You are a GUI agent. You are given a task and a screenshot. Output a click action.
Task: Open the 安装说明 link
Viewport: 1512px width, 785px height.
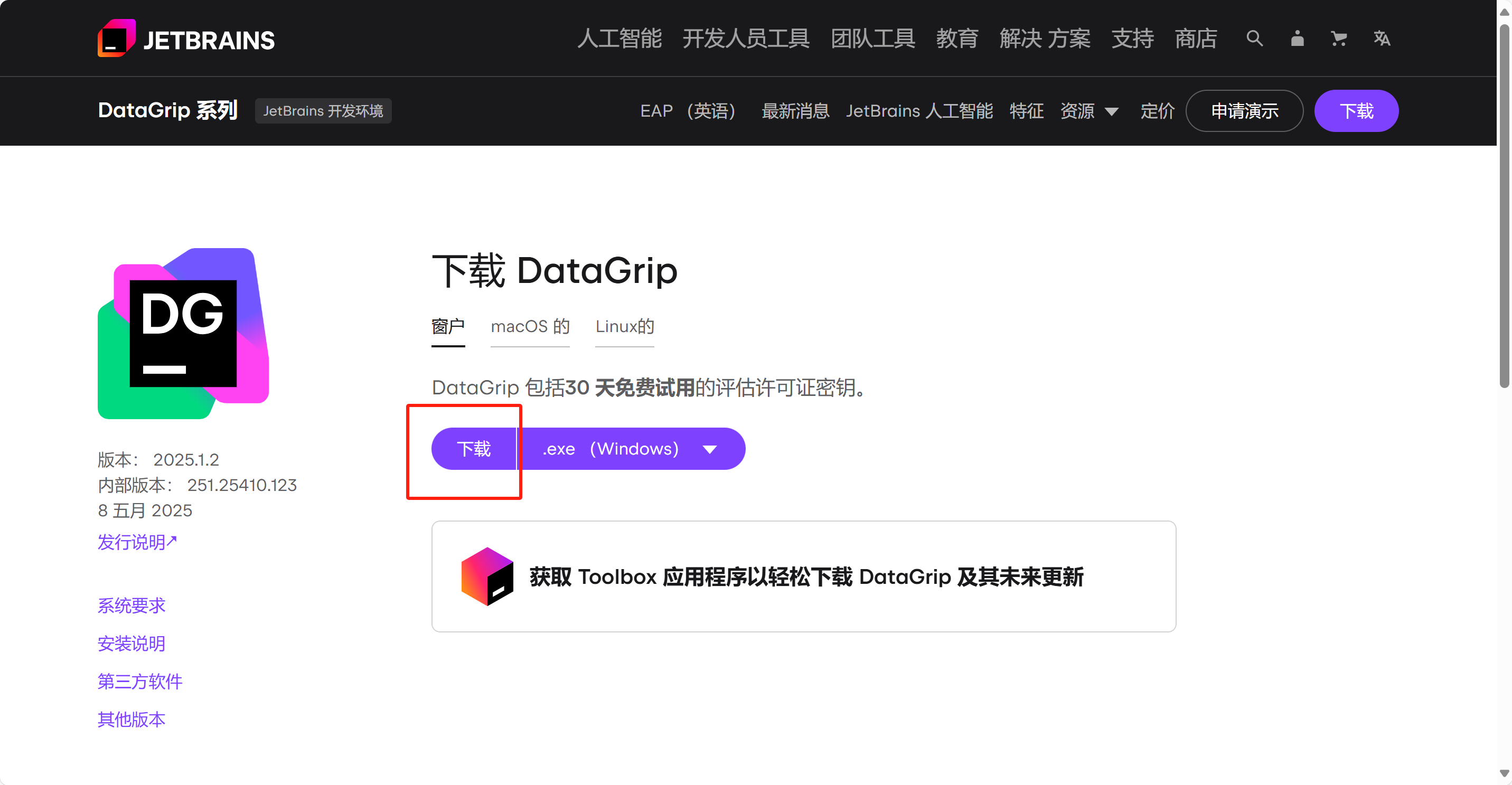point(132,644)
